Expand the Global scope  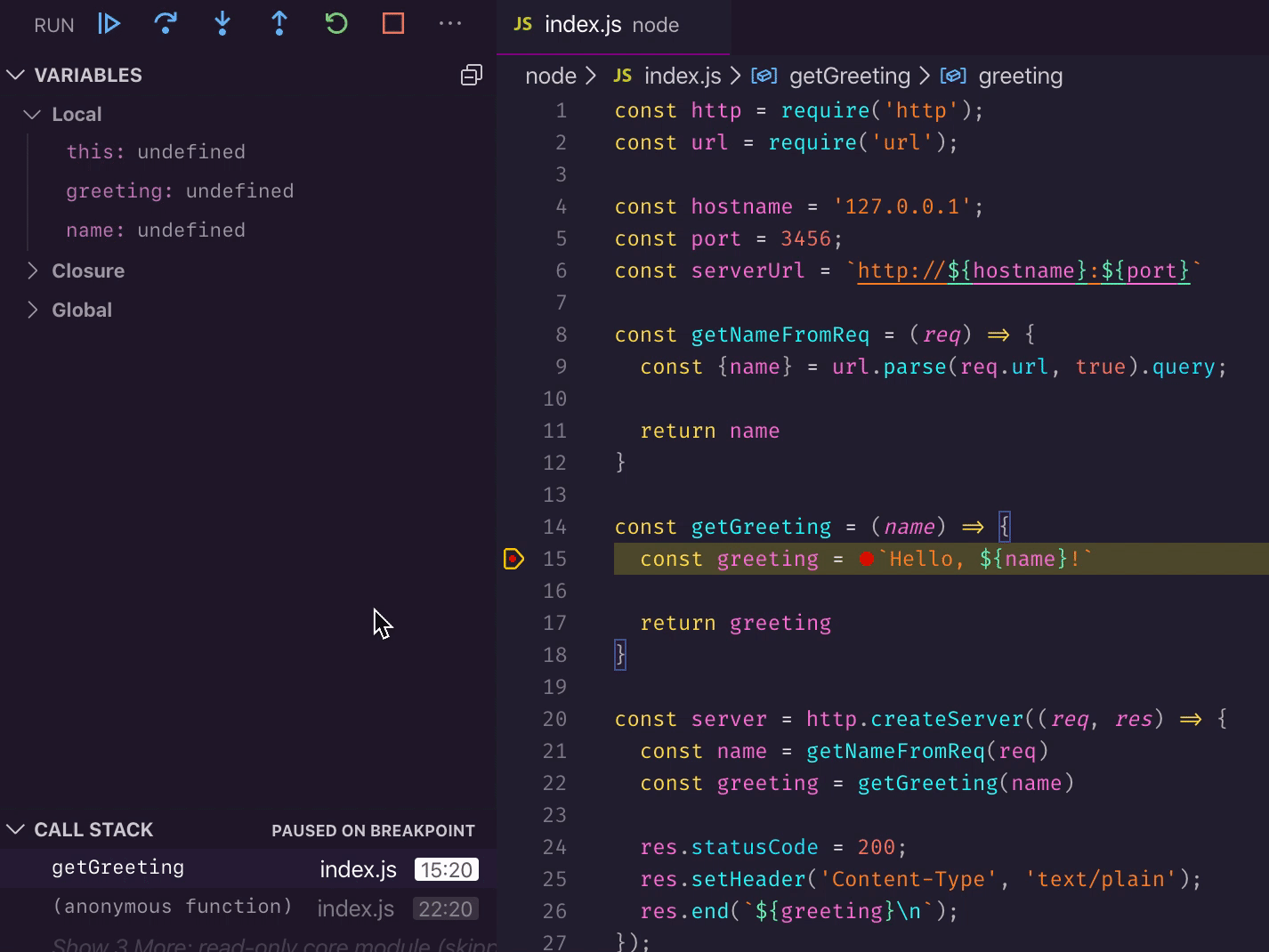81,310
